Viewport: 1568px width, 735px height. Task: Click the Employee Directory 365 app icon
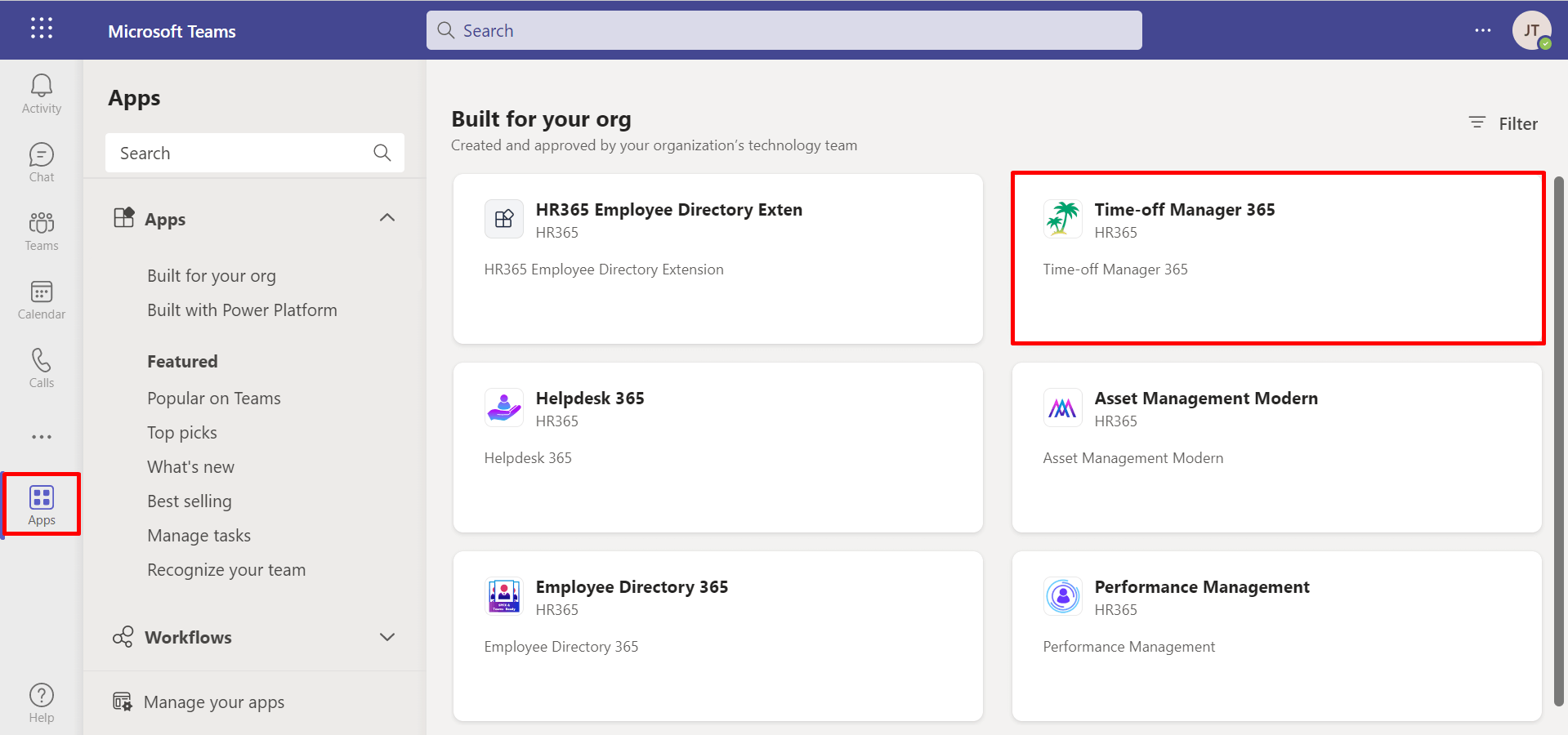click(x=504, y=596)
